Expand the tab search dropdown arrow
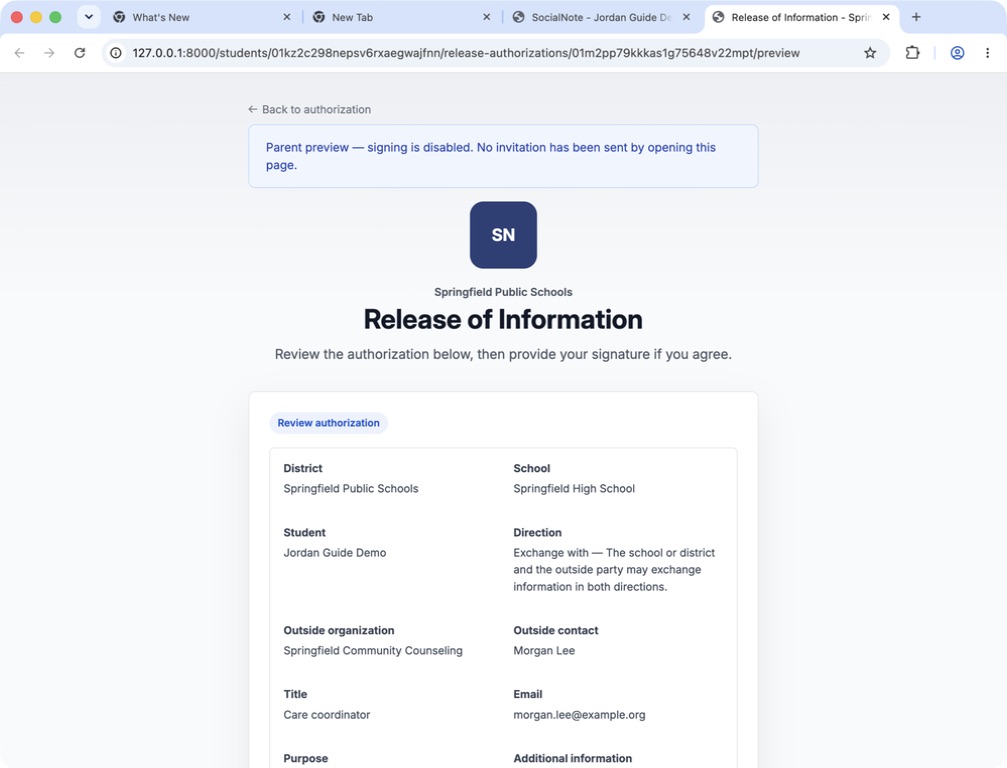Image resolution: width=1007 pixels, height=768 pixels. [x=89, y=17]
